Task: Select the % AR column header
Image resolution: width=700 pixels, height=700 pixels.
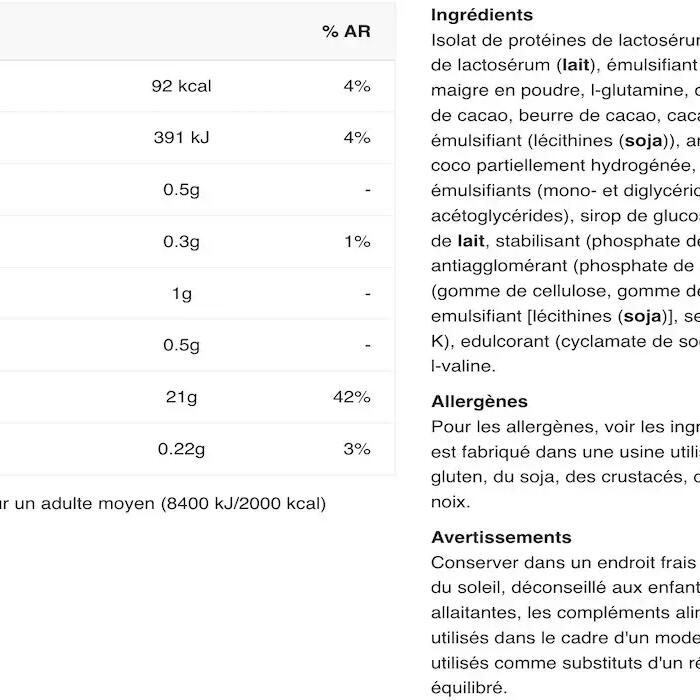Action: pos(346,32)
